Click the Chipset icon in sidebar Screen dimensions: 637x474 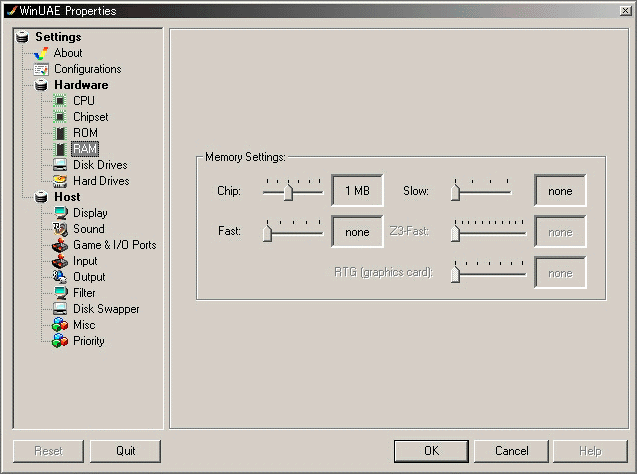pos(60,117)
